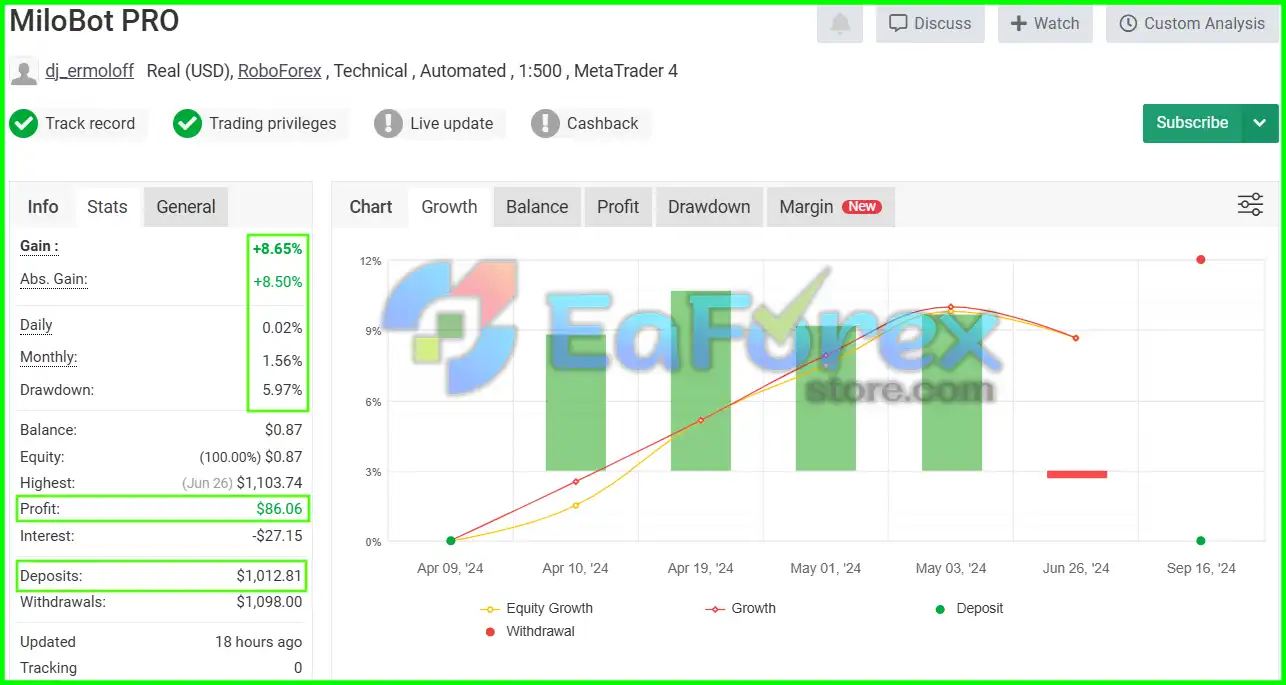Click the notification bell icon
This screenshot has height=685, width=1286.
pyautogui.click(x=840, y=24)
